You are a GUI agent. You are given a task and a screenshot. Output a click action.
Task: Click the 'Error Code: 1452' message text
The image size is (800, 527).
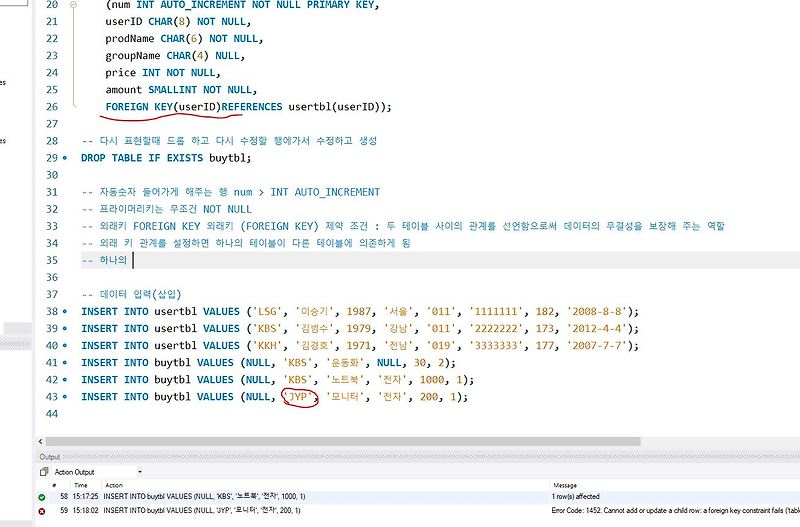coord(676,510)
